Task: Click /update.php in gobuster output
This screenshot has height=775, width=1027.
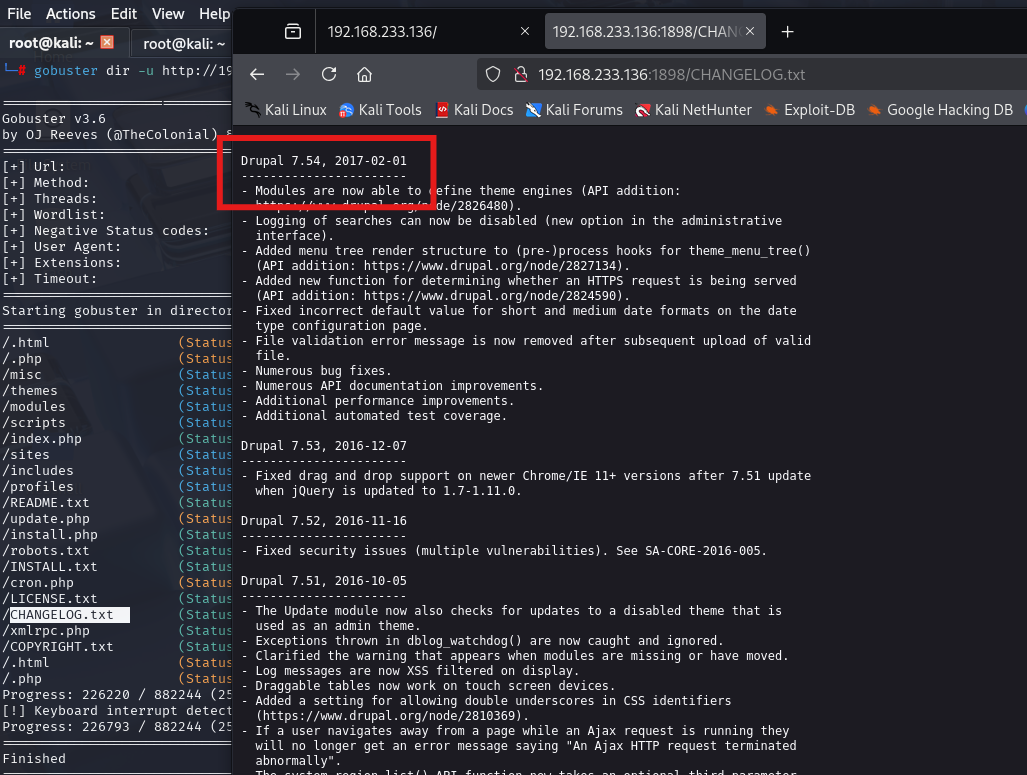Action: coord(46,518)
